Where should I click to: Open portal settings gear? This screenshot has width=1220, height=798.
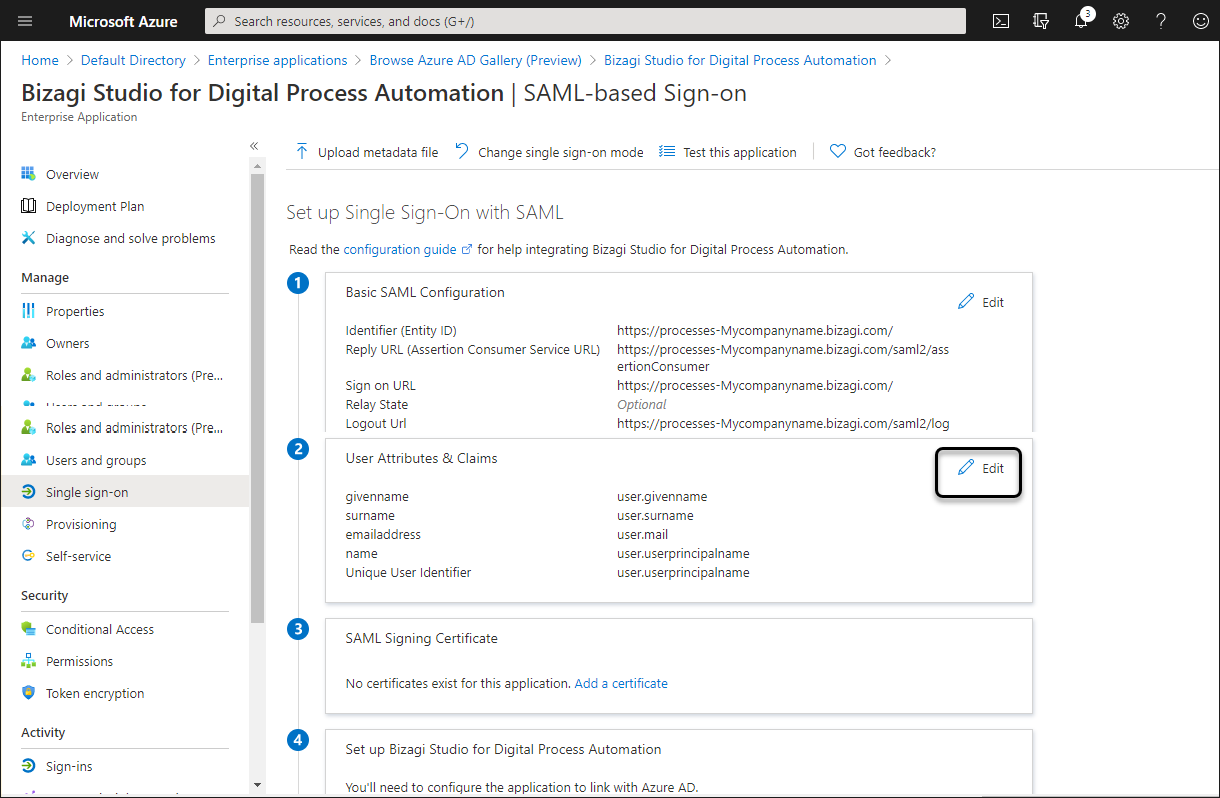point(1121,21)
